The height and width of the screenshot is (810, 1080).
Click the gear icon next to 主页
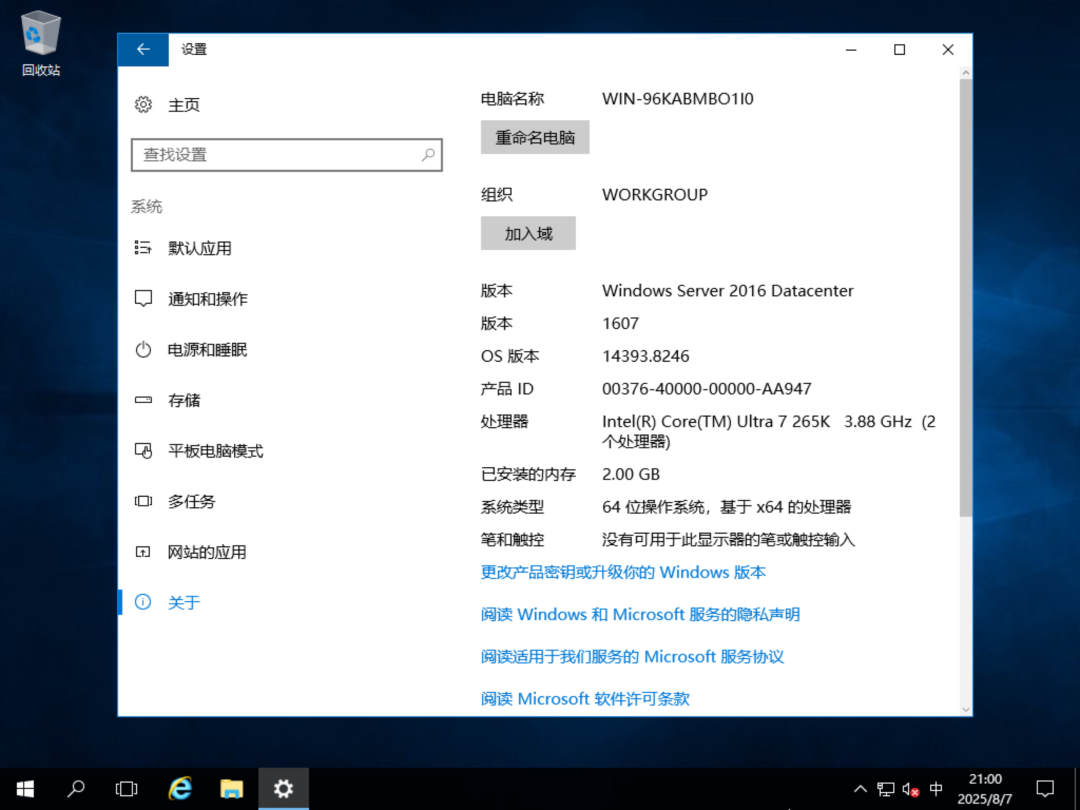click(x=143, y=105)
